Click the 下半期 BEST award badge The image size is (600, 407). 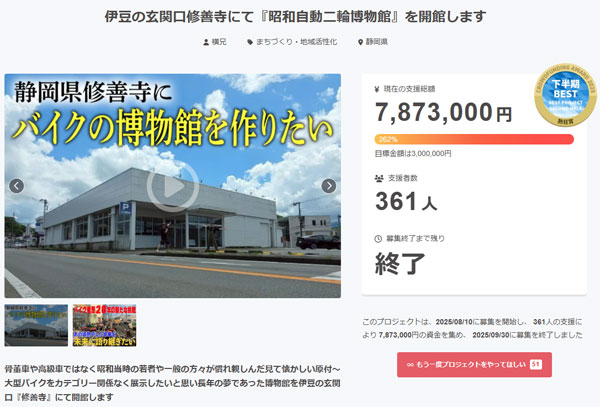tap(565, 95)
